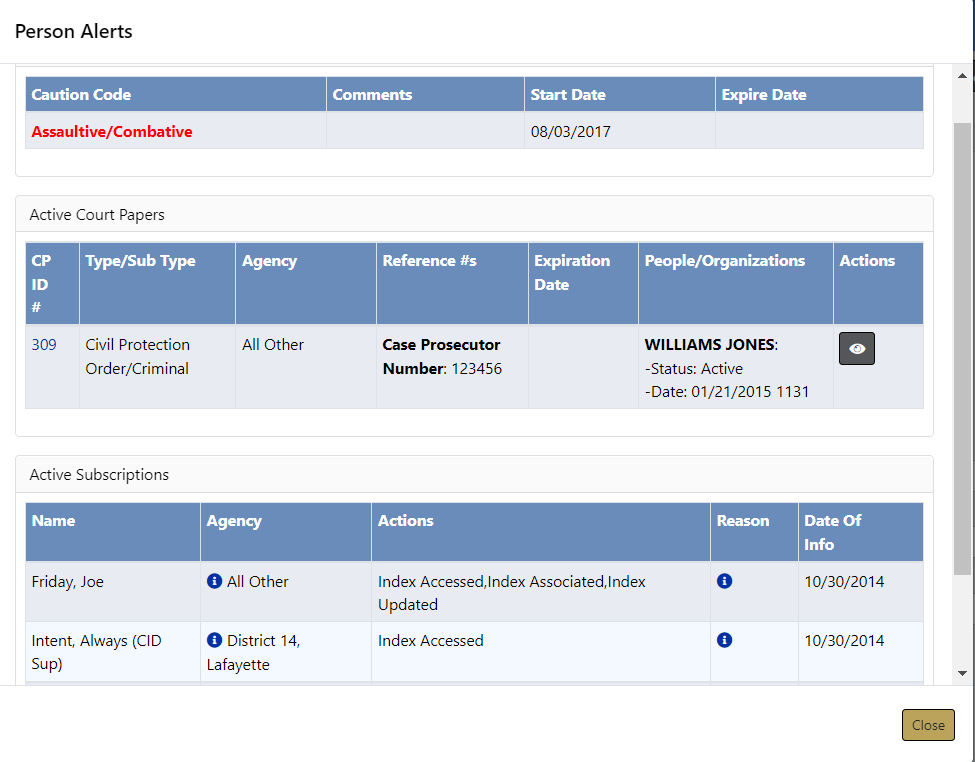Screen dimensions: 975x762
Task: Click the Caution Code column header
Action: [81, 95]
